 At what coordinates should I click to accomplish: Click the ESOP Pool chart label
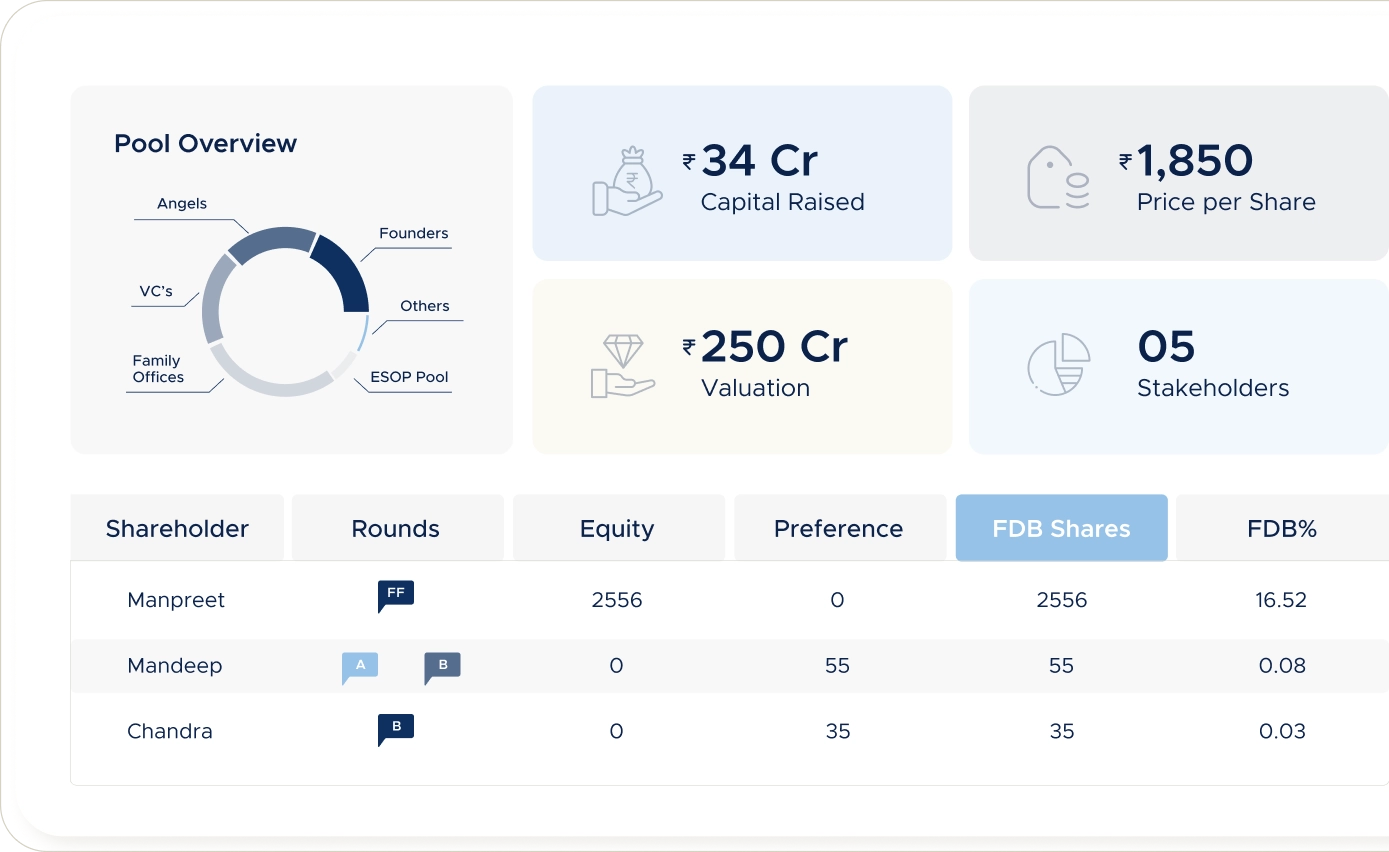409,377
